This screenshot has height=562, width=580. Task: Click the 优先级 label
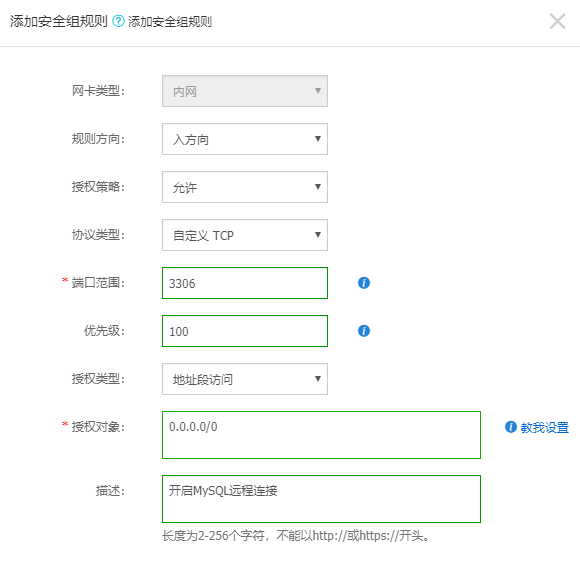click(x=104, y=330)
